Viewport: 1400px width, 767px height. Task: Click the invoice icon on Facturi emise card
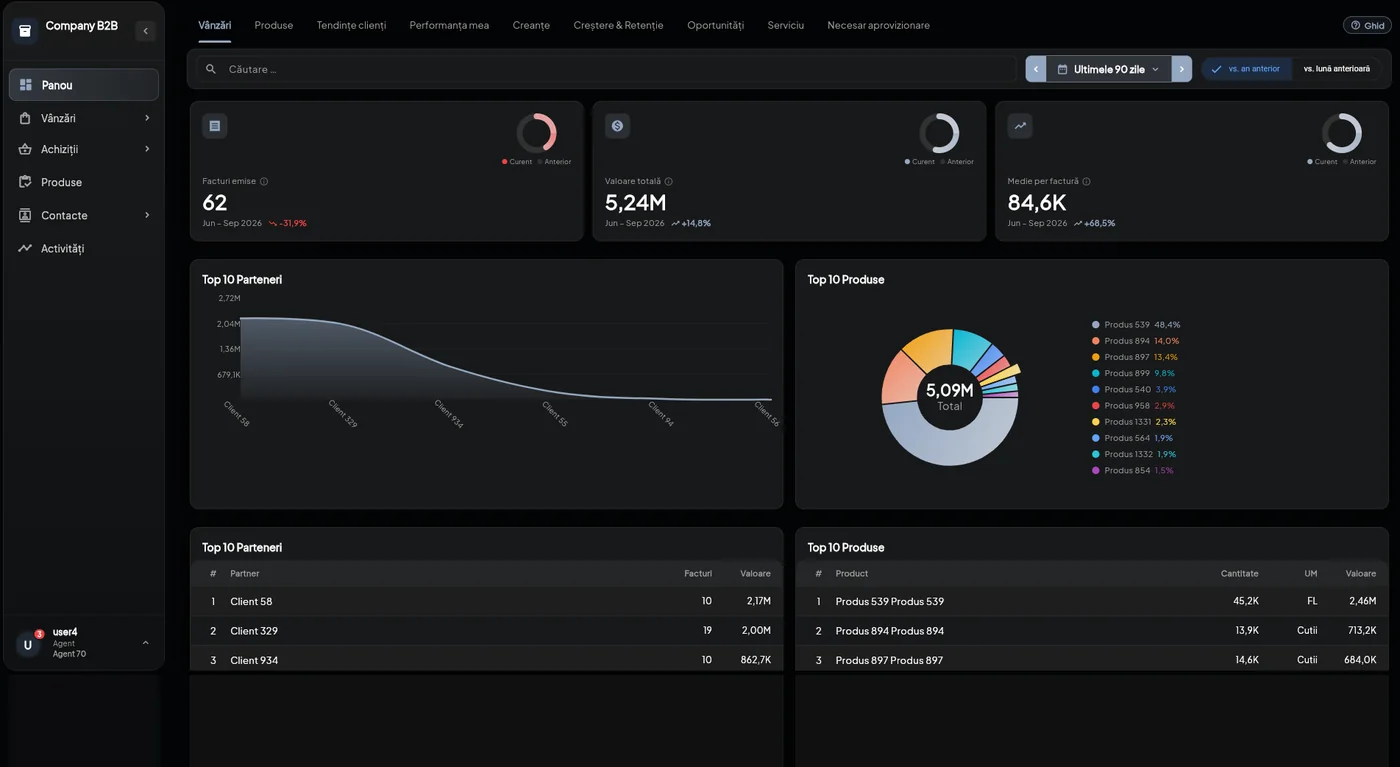tap(214, 126)
